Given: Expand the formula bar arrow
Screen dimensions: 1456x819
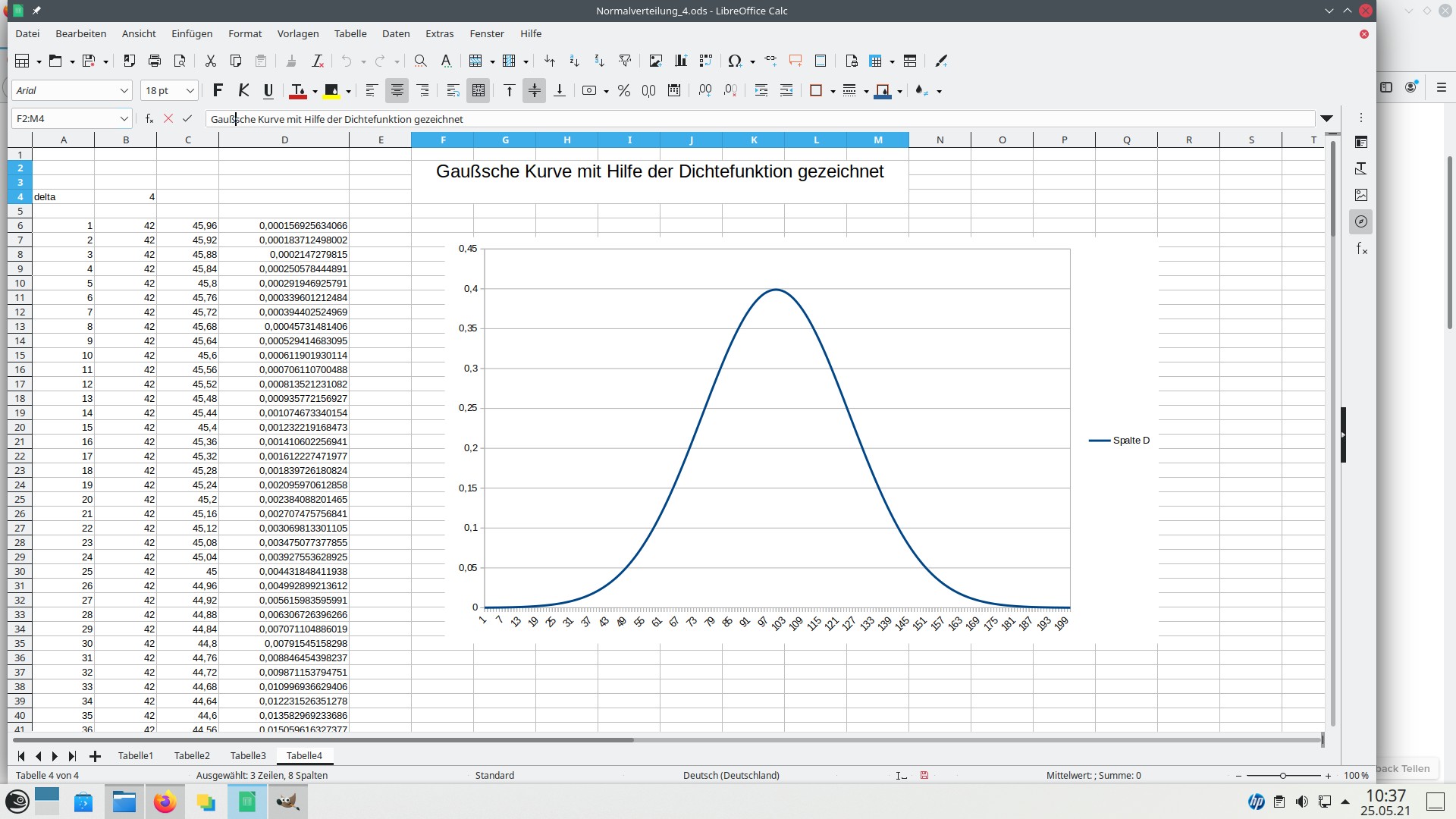Looking at the screenshot, I should point(1326,118).
